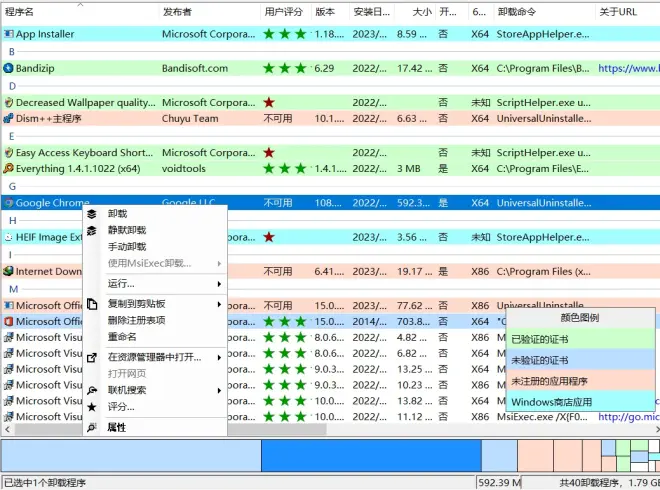Screen dimensions: 660x490
Task: Click the Easy Access Keyboard Shortcuts icon
Action: [8, 152]
